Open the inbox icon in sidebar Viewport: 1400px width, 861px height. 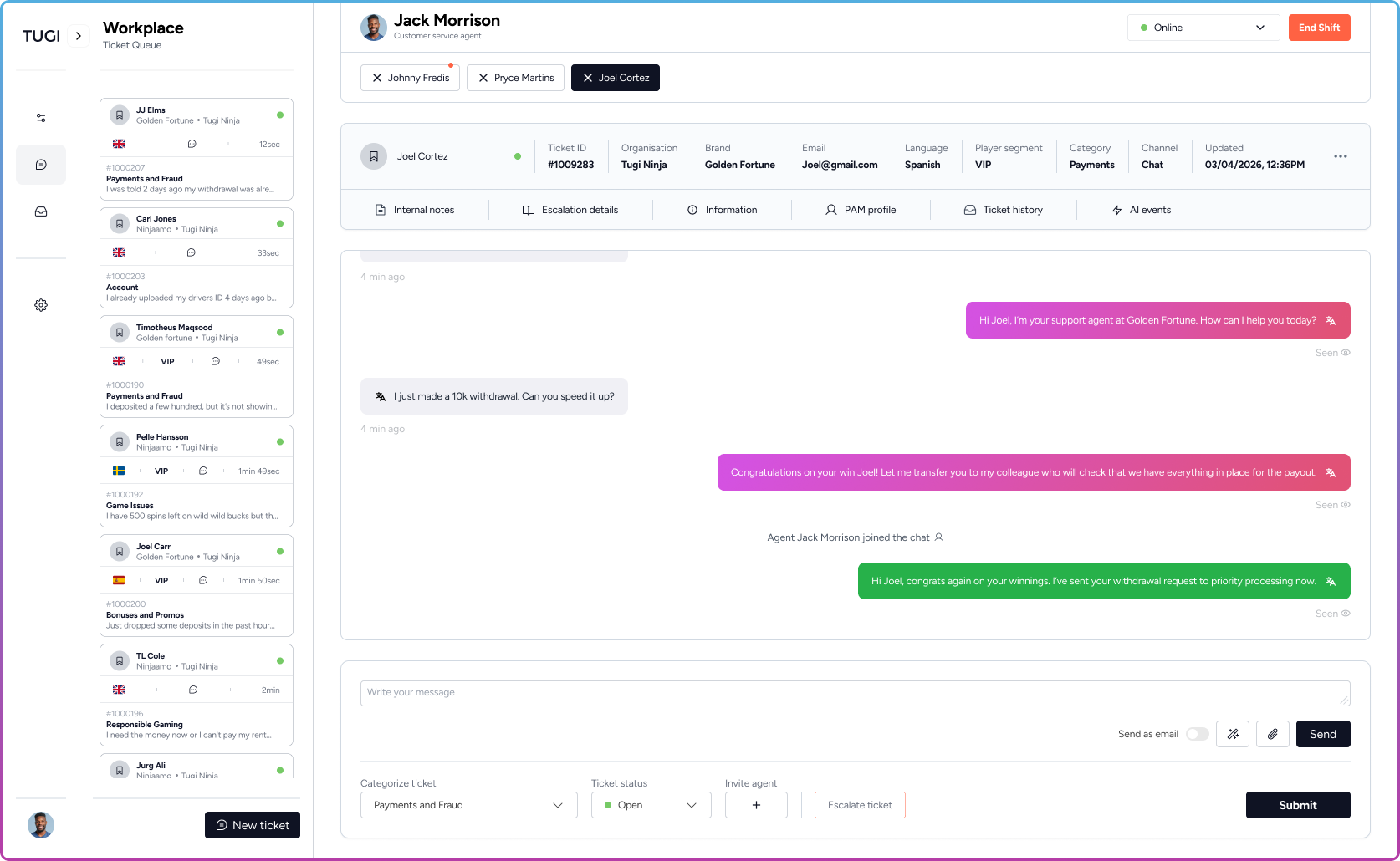click(x=41, y=211)
